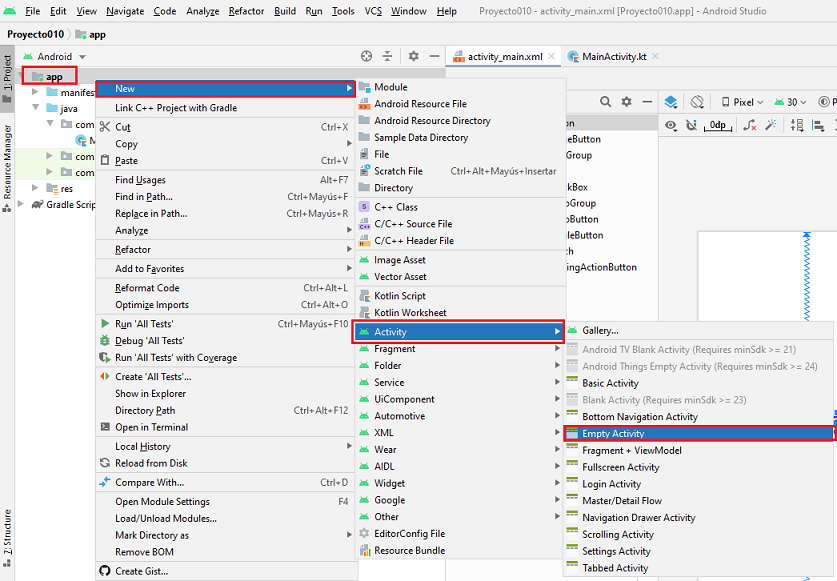This screenshot has height=581, width=837.
Task: Select Vector Asset from New submenu
Action: 460,277
